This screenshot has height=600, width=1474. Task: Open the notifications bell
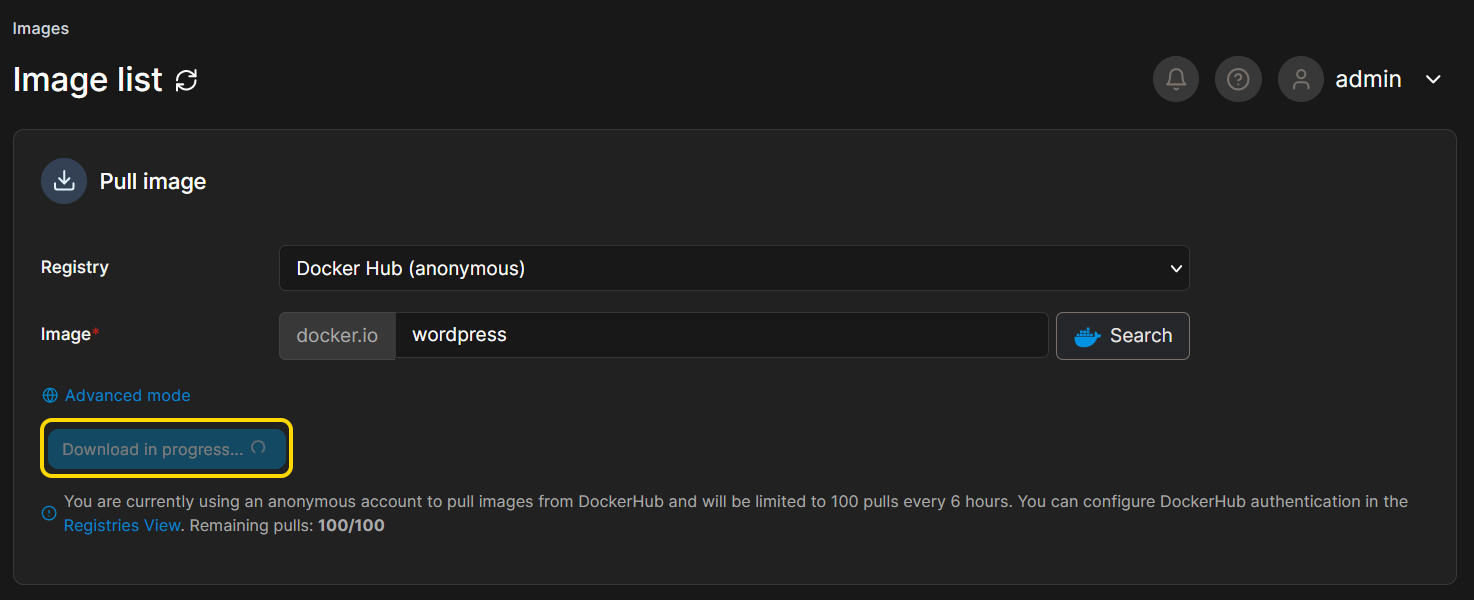coord(1176,79)
